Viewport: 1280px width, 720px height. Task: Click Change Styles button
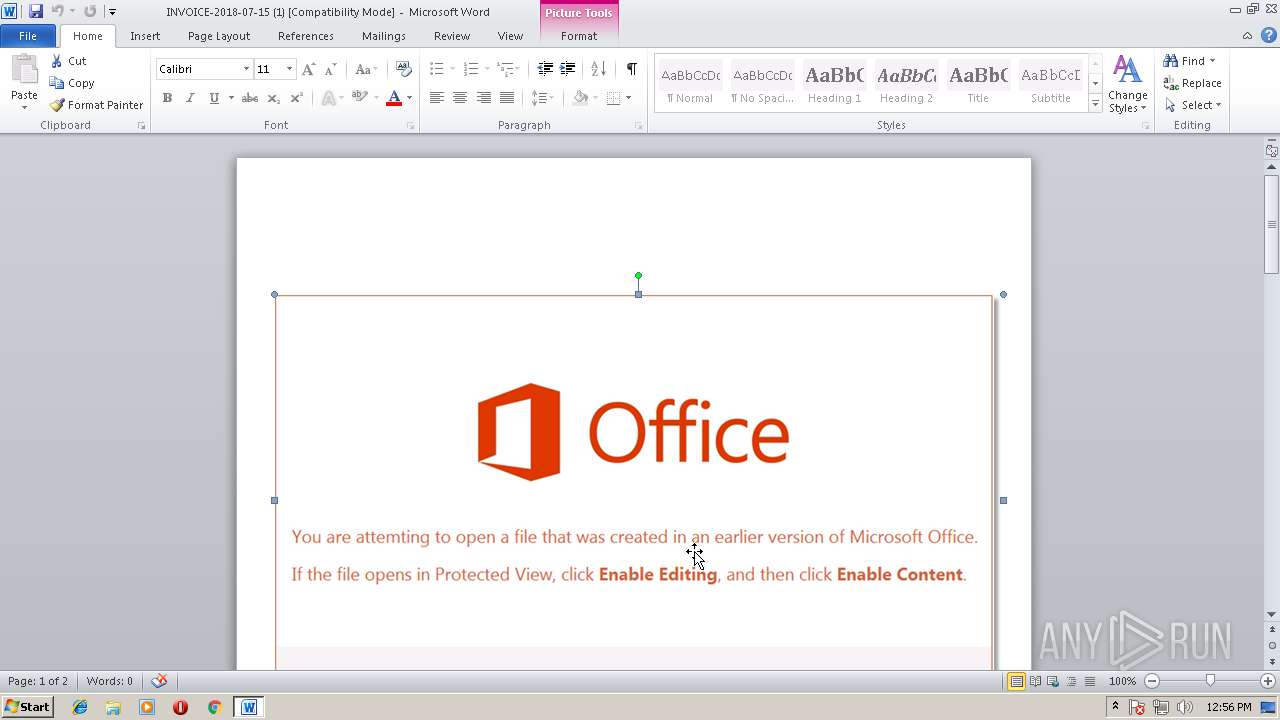click(1128, 84)
